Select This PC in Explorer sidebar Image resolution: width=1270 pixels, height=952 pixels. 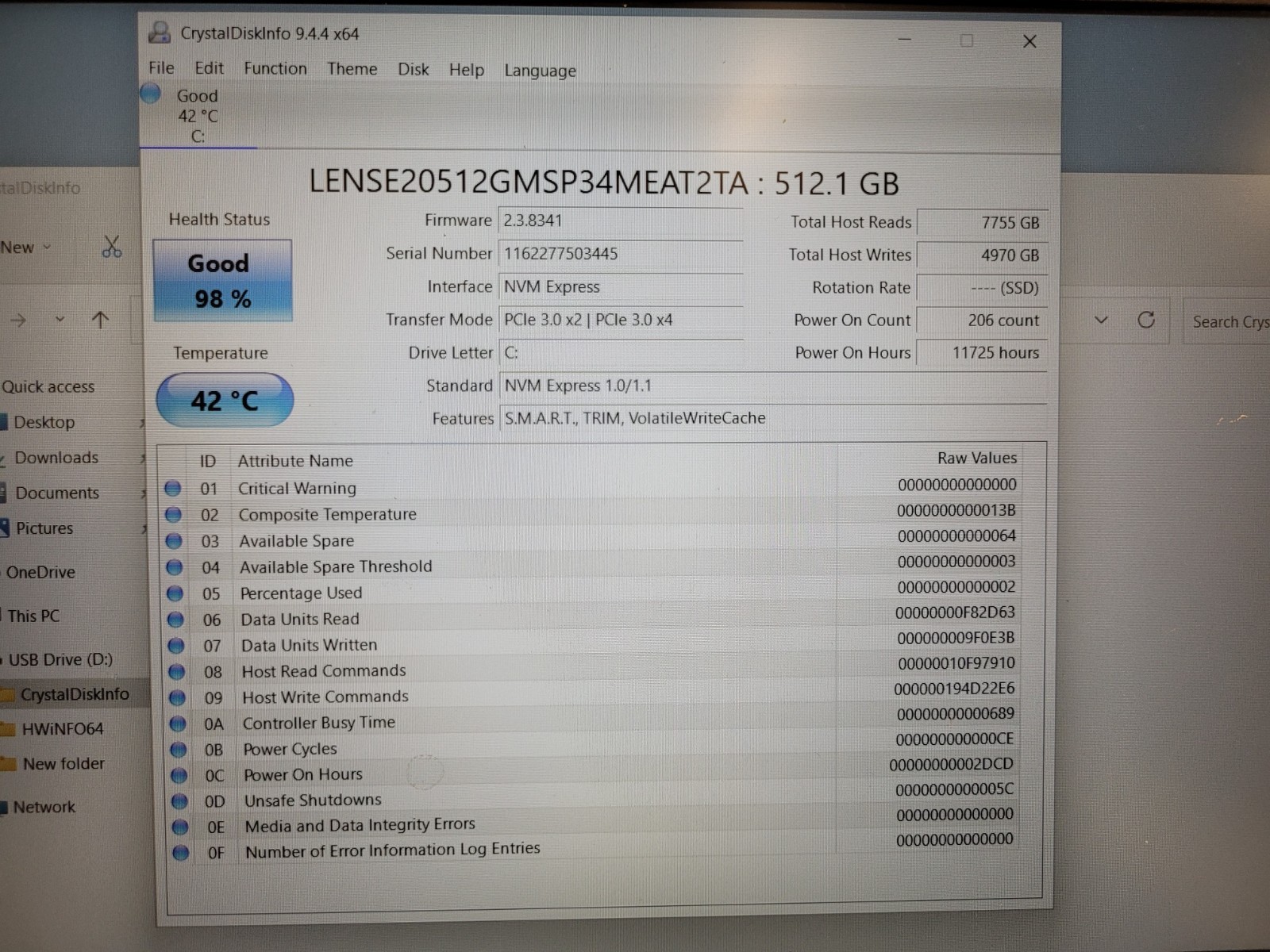(33, 616)
